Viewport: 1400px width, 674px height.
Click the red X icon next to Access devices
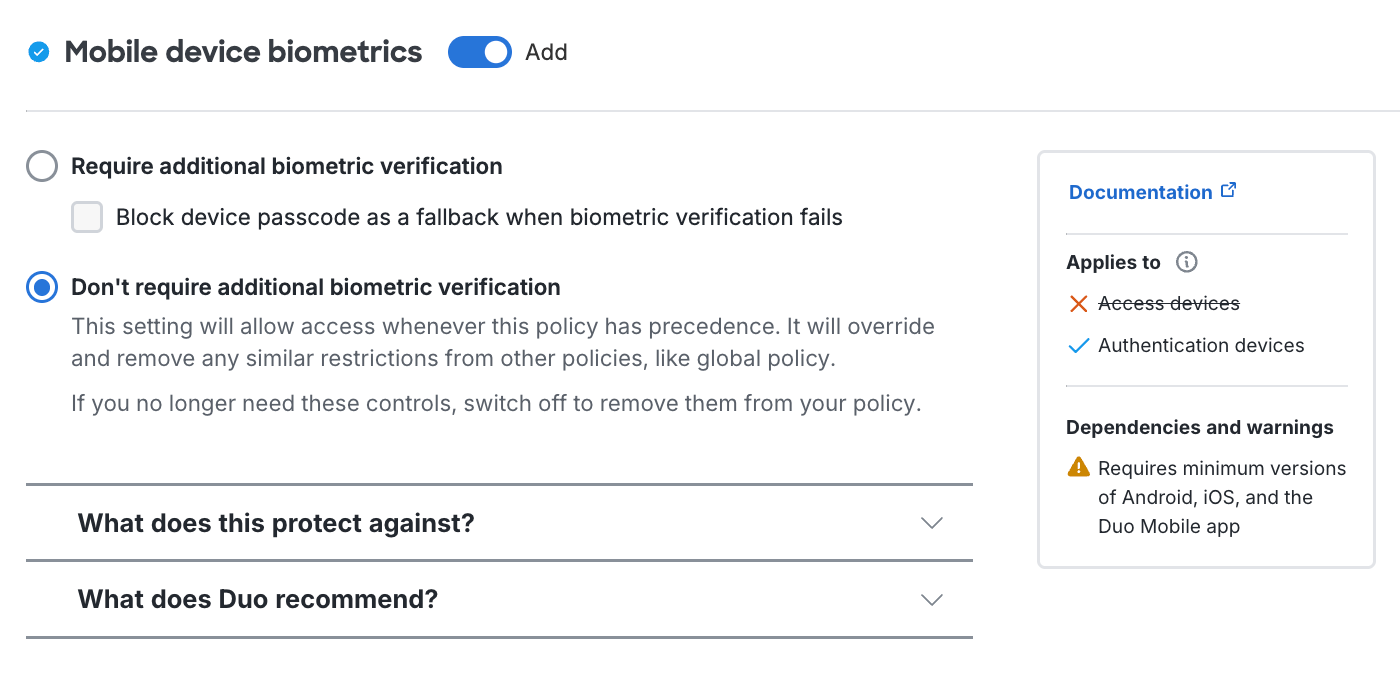click(x=1077, y=303)
